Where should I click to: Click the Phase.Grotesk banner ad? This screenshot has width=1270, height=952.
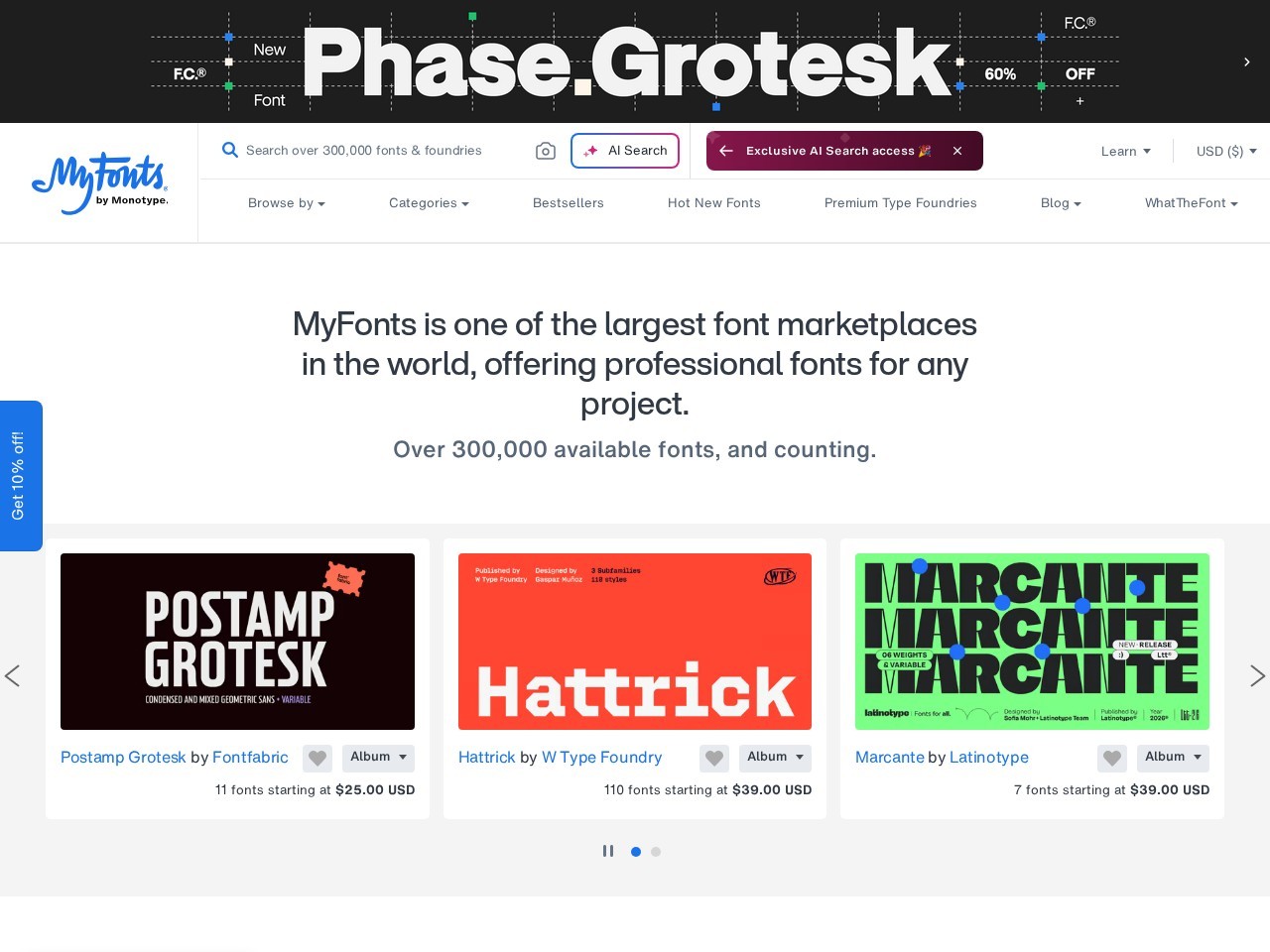[635, 61]
